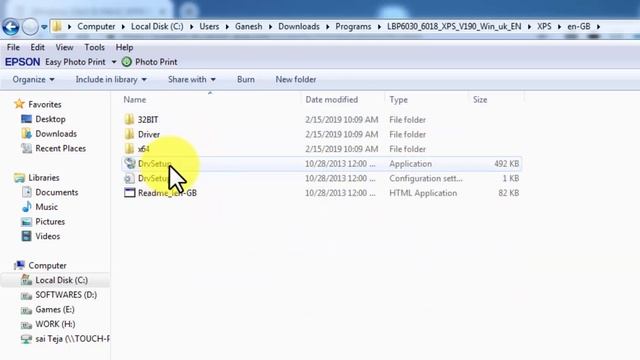Expand the arrow after Programs in the breadcrumb
640x360 pixels.
pos(379,27)
